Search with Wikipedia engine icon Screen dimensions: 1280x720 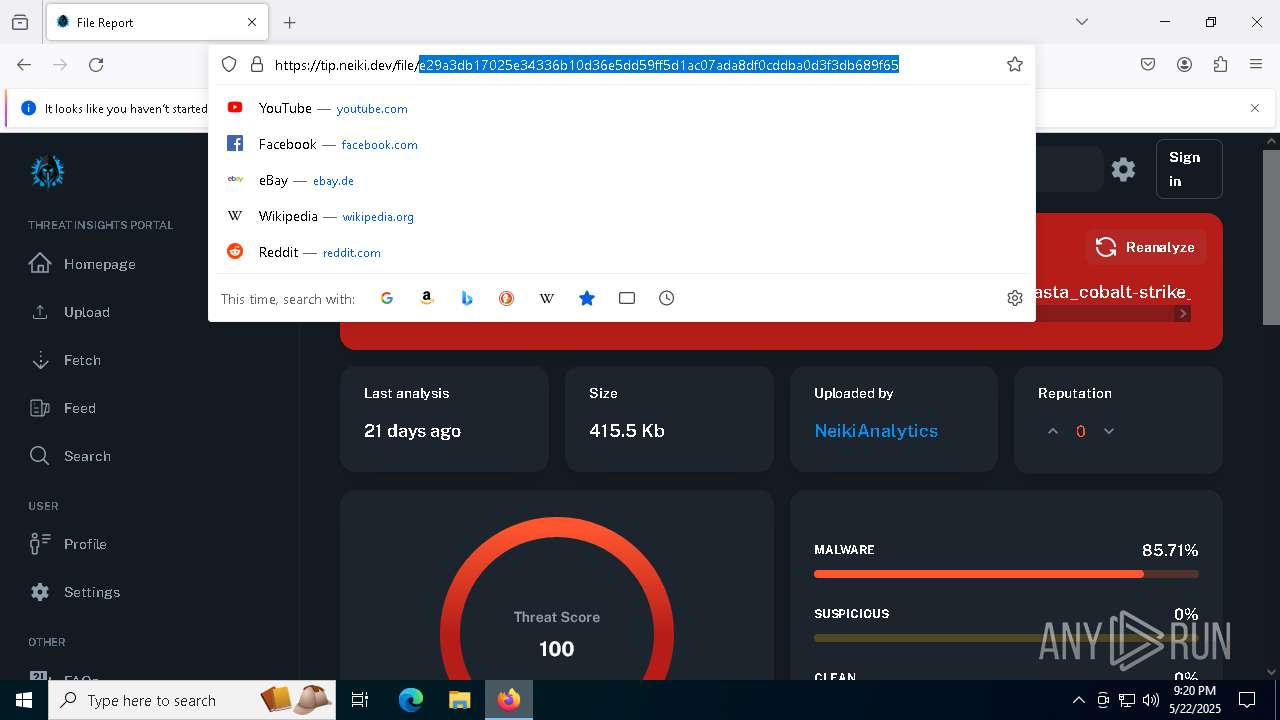547,298
